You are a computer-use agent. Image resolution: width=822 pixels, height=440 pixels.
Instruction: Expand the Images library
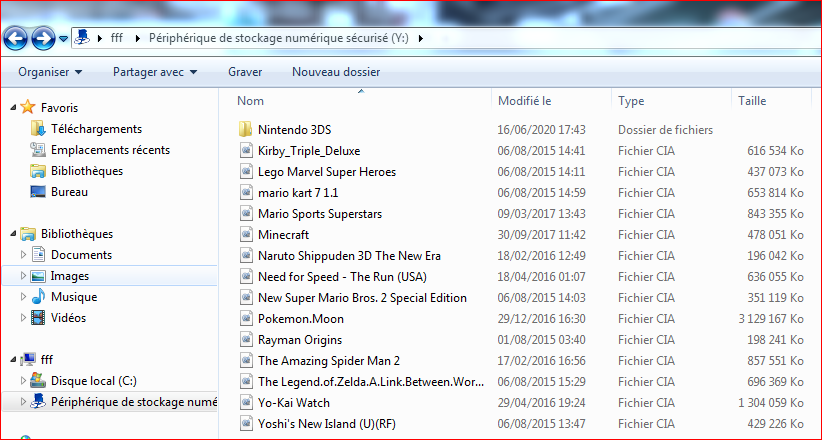23,276
